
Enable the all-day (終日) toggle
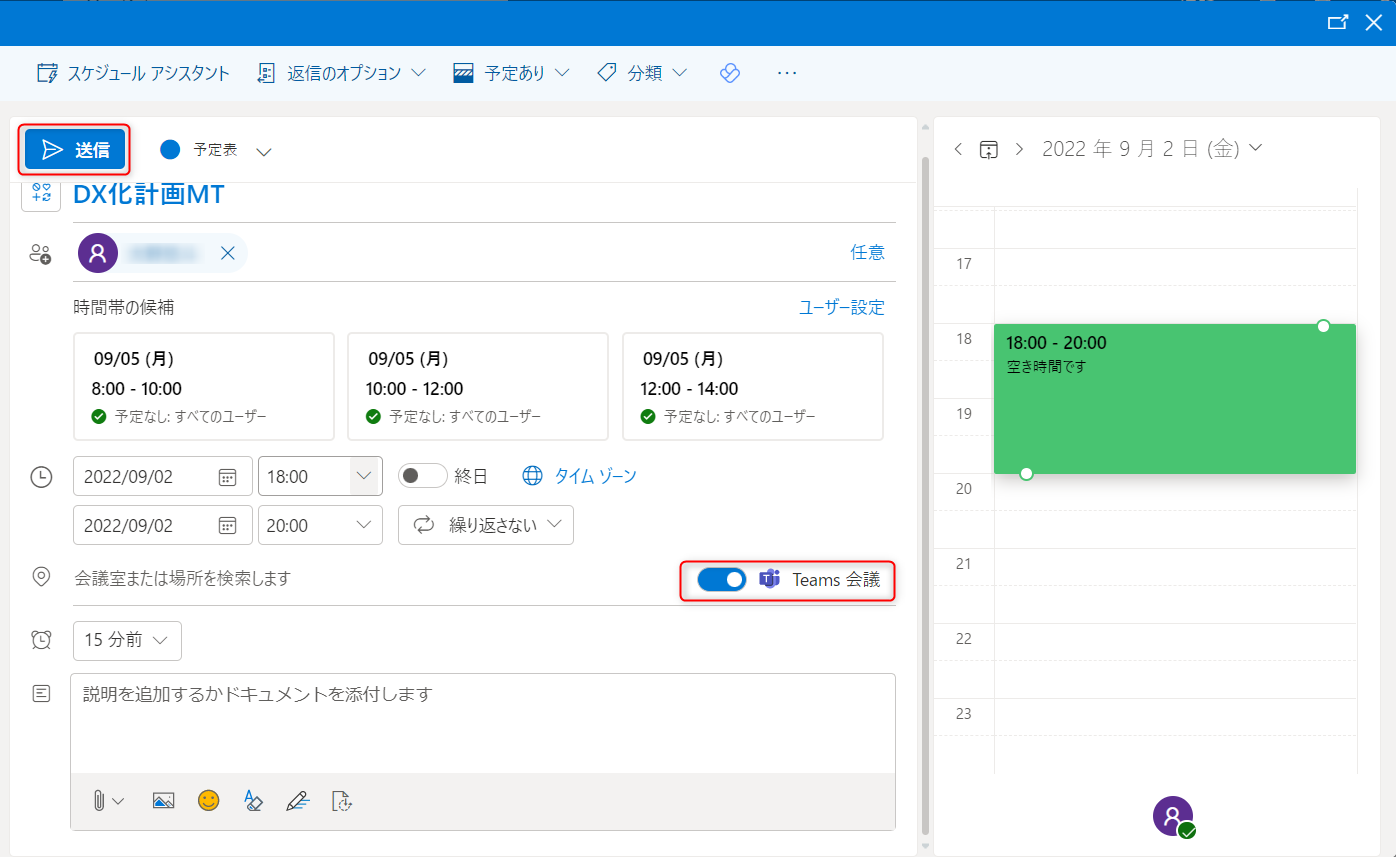pos(422,476)
